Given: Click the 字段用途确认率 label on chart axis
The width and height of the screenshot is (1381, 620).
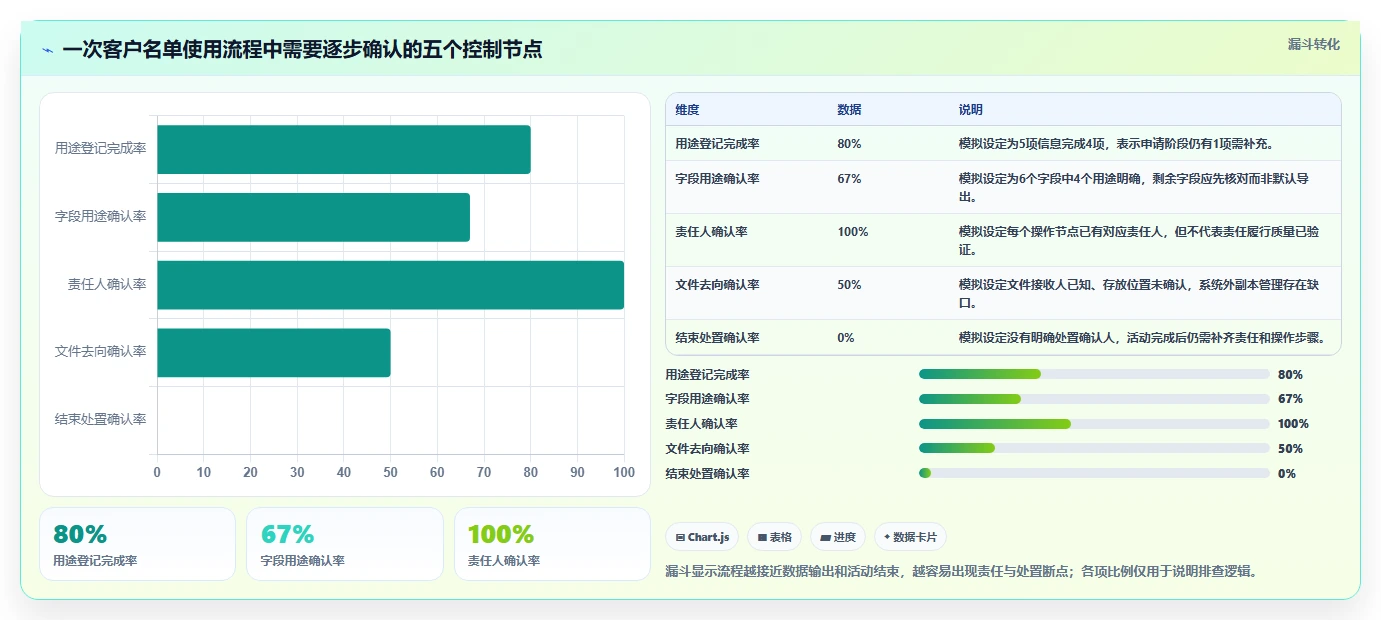Looking at the screenshot, I should [x=100, y=216].
